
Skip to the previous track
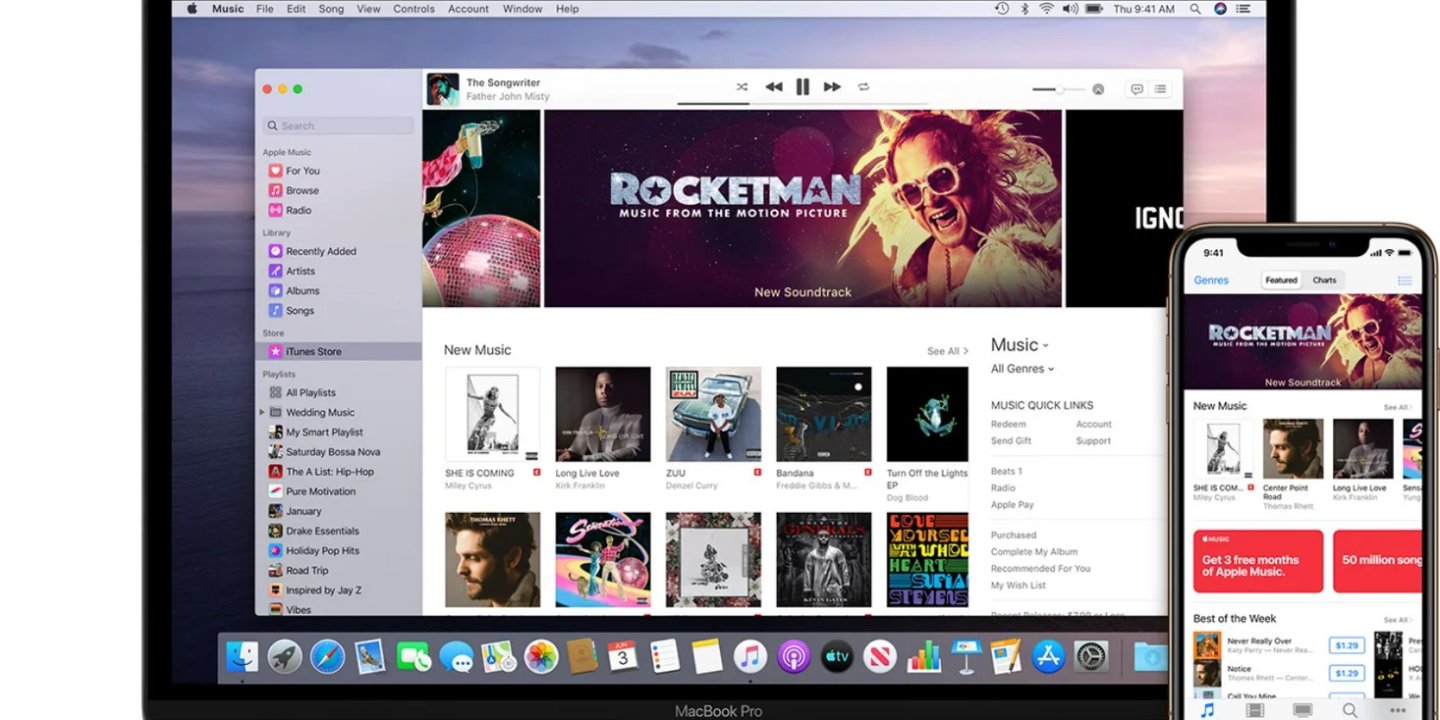774,87
